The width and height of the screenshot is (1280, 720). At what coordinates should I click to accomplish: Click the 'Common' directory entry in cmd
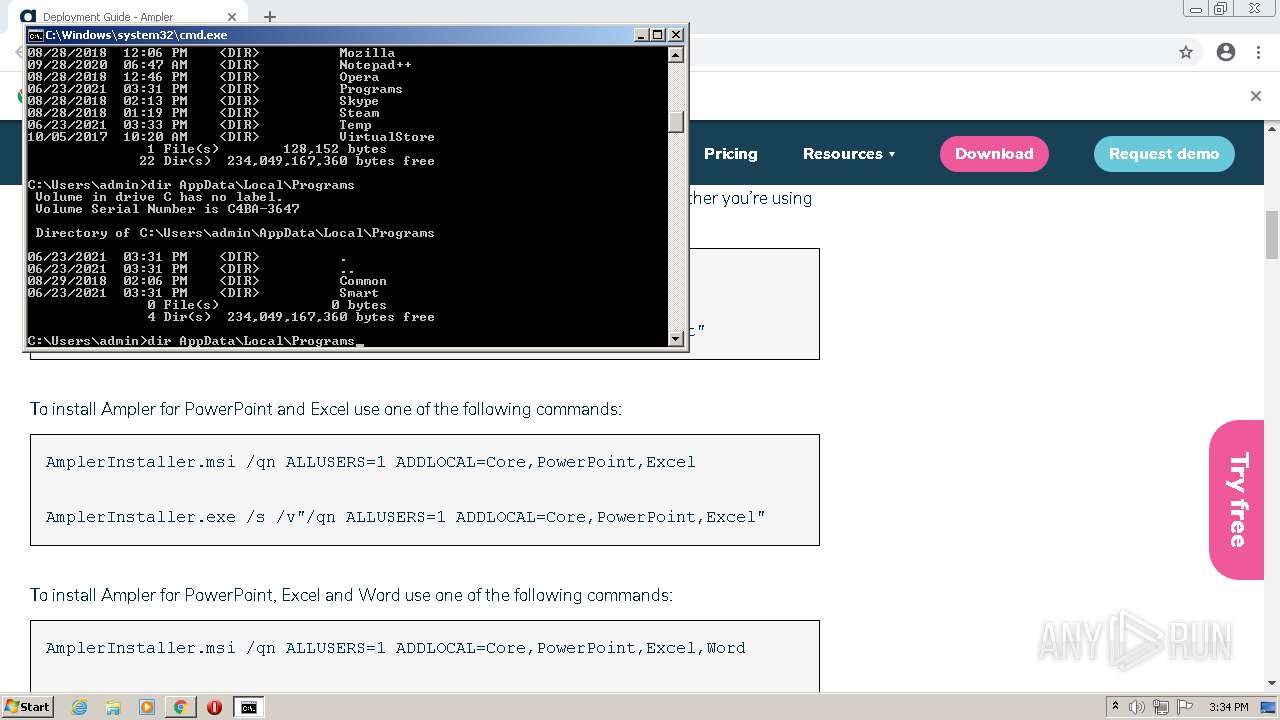207,281
